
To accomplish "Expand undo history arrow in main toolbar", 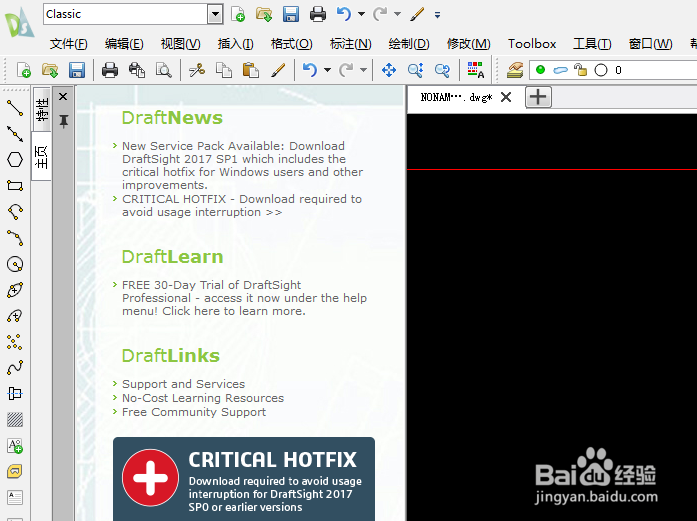I will coord(328,70).
